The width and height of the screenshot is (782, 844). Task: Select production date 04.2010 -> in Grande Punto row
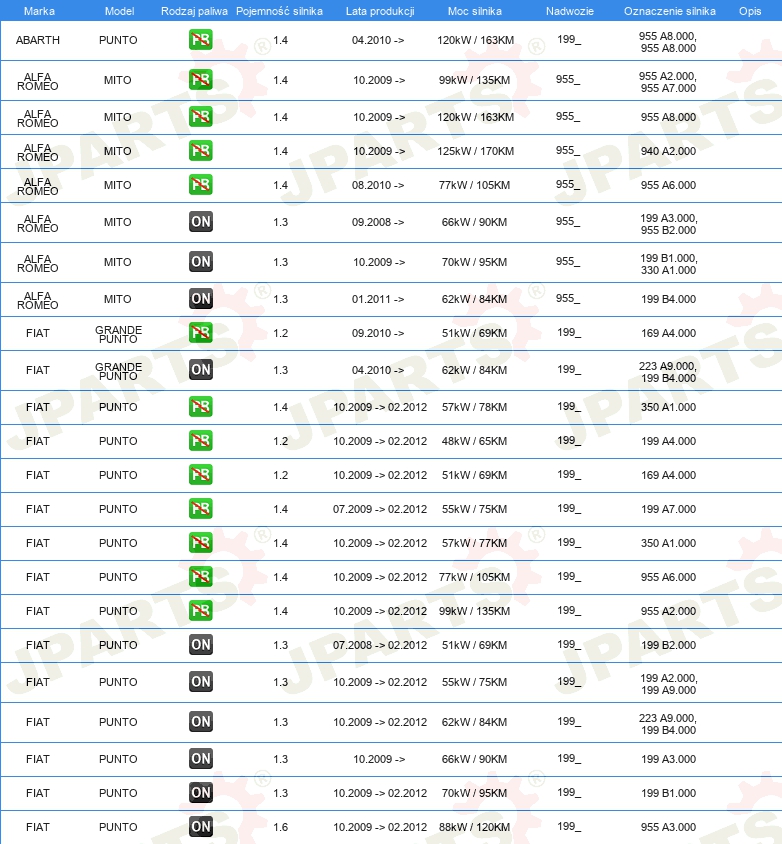click(378, 370)
